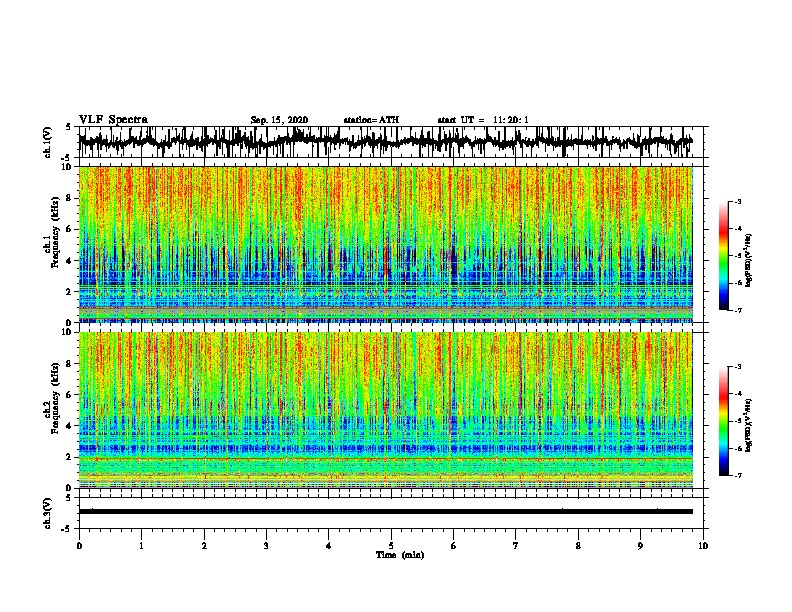Image resolution: width=792 pixels, height=612 pixels.
Task: Click the 'VLF Spectra' plot title
Action: (x=113, y=120)
